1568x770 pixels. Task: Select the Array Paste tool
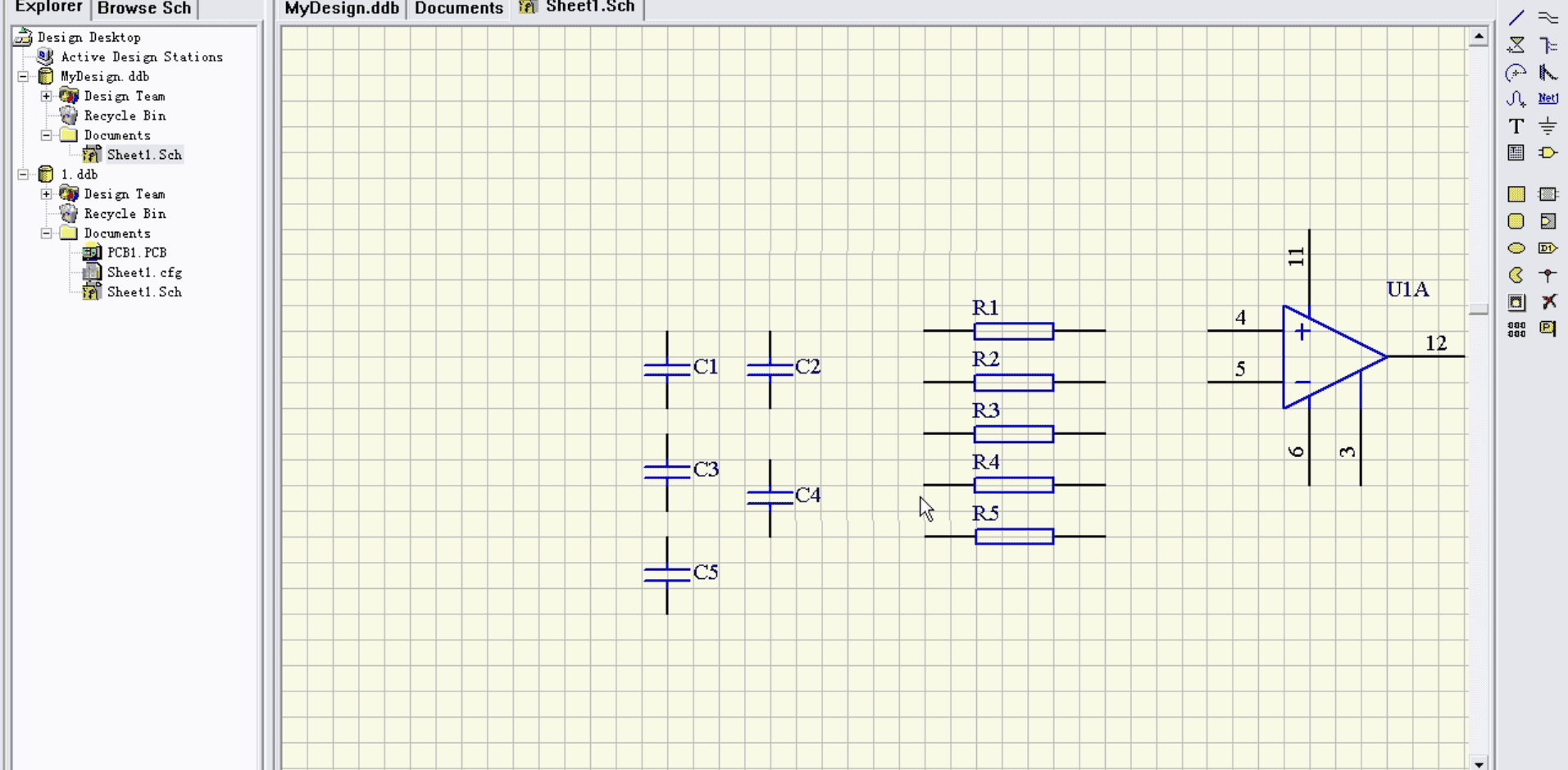pyautogui.click(x=1516, y=328)
